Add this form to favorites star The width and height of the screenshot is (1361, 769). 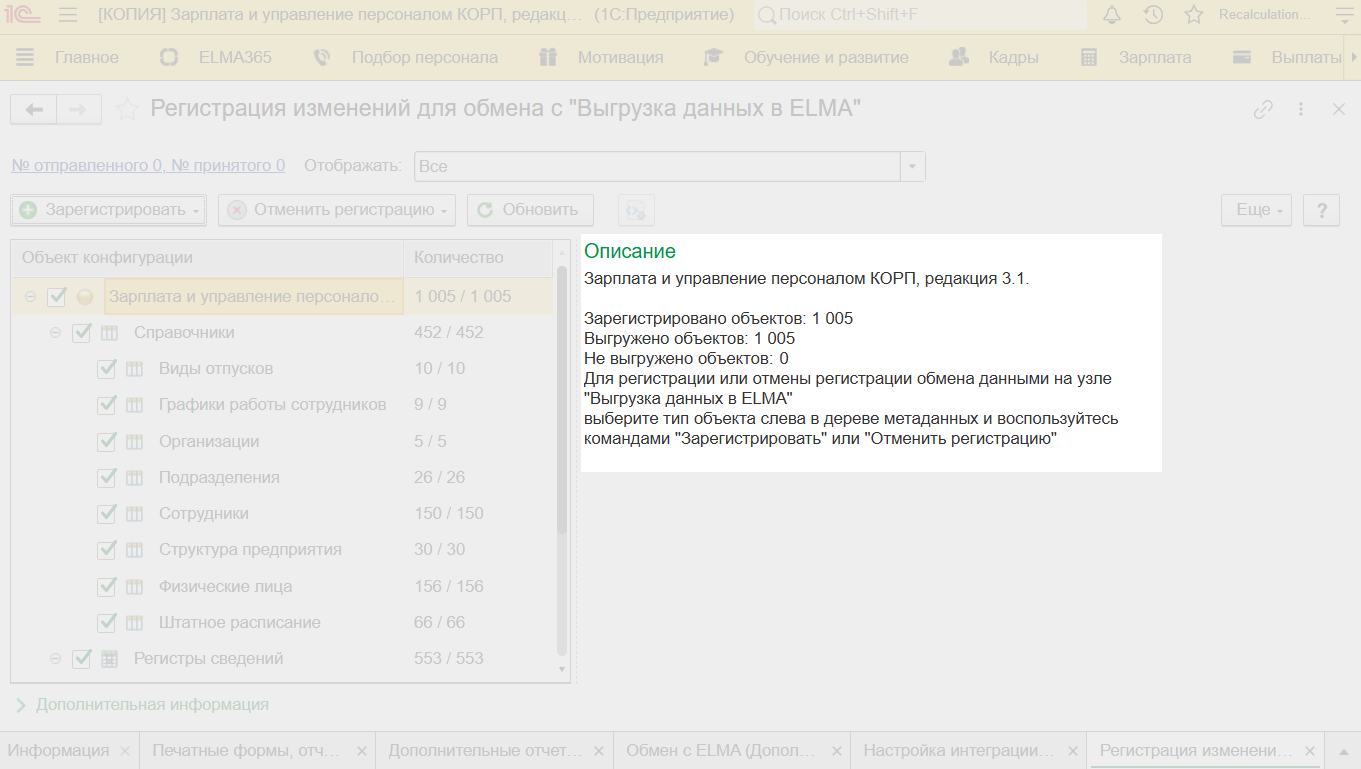[x=127, y=109]
